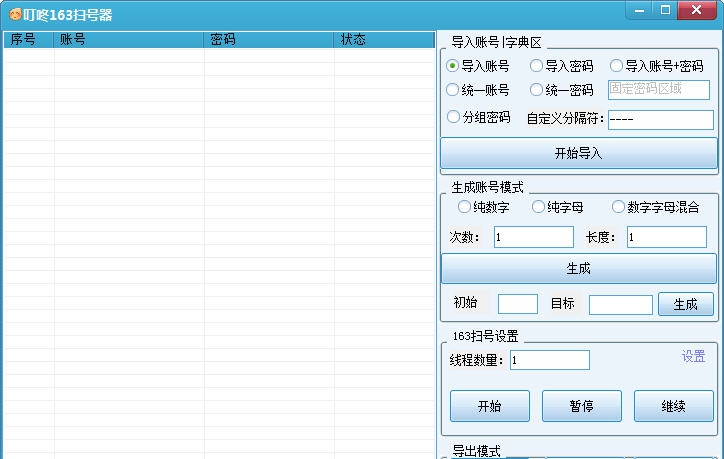Sort by the 账号 column header
Image resolution: width=724 pixels, height=459 pixels.
[129, 40]
